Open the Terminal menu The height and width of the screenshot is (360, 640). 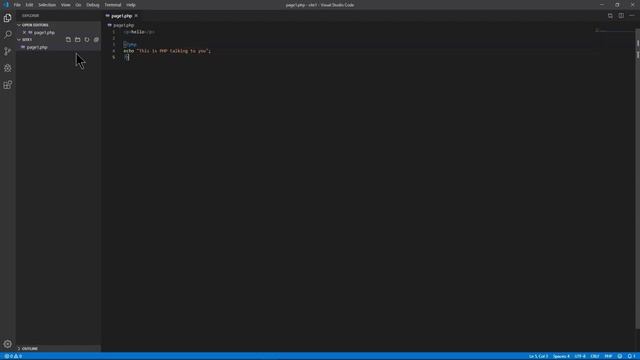coord(113,5)
